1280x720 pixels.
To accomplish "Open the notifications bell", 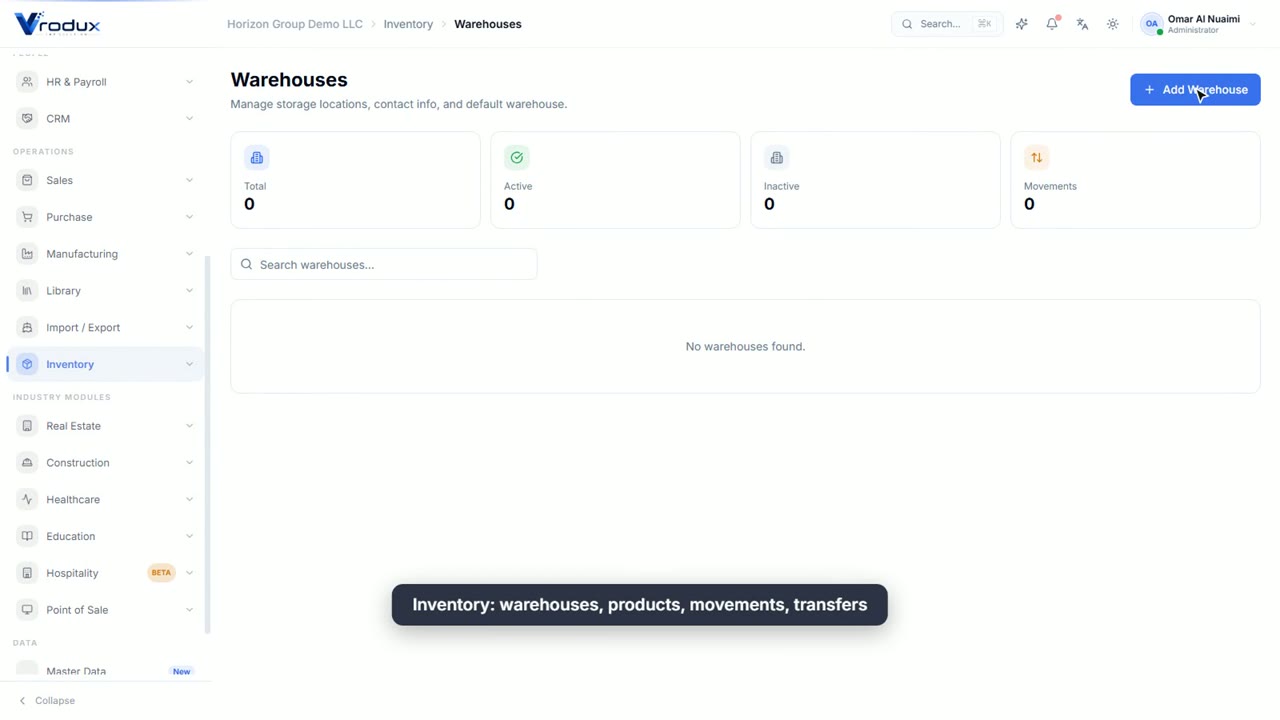I will (1052, 24).
